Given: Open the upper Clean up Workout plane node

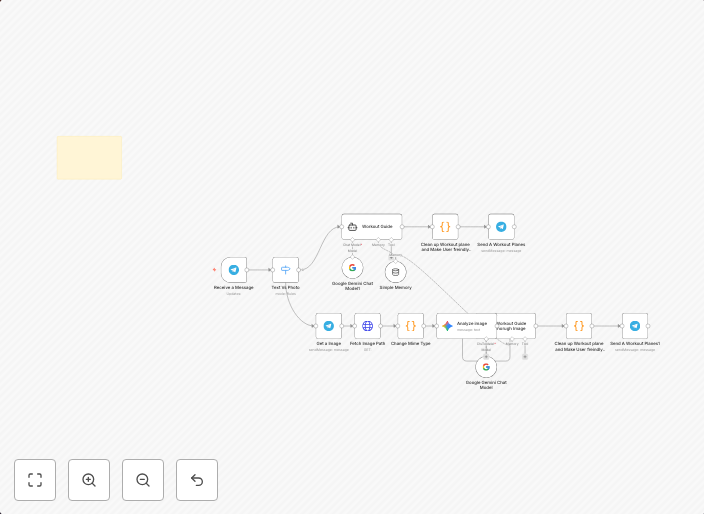Looking at the screenshot, I should click(445, 227).
